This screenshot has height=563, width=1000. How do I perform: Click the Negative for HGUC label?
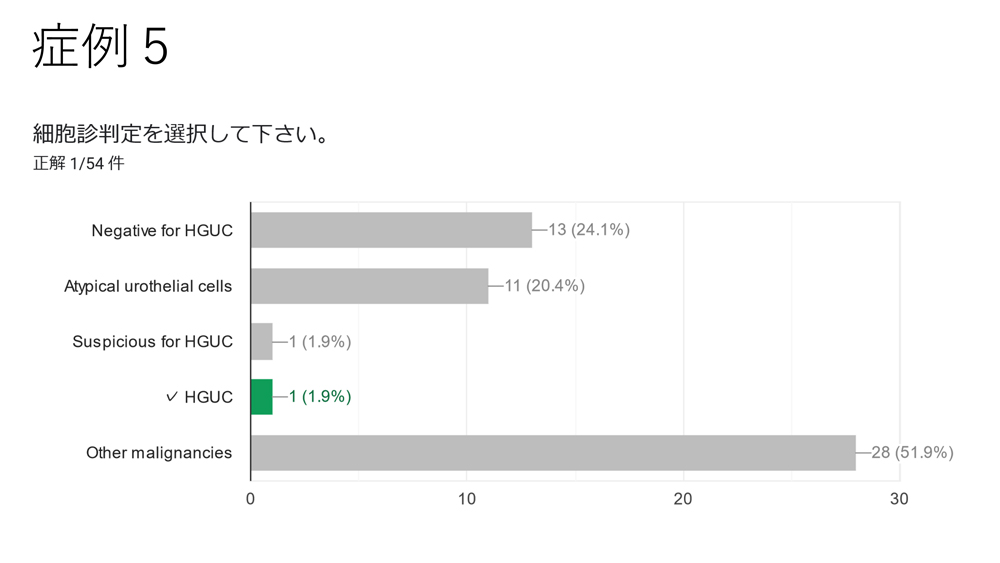(x=162, y=230)
